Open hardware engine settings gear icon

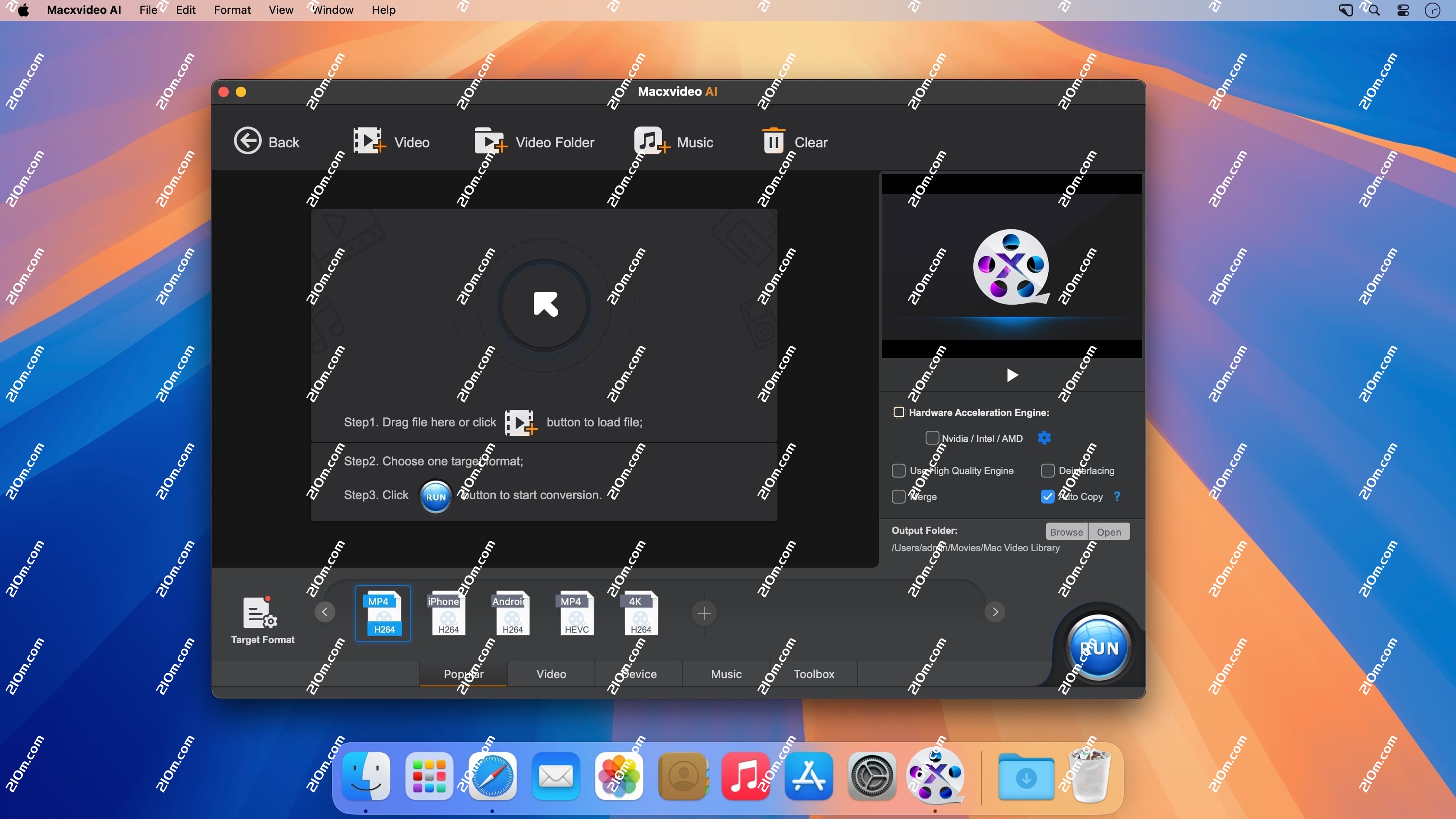pos(1044,438)
